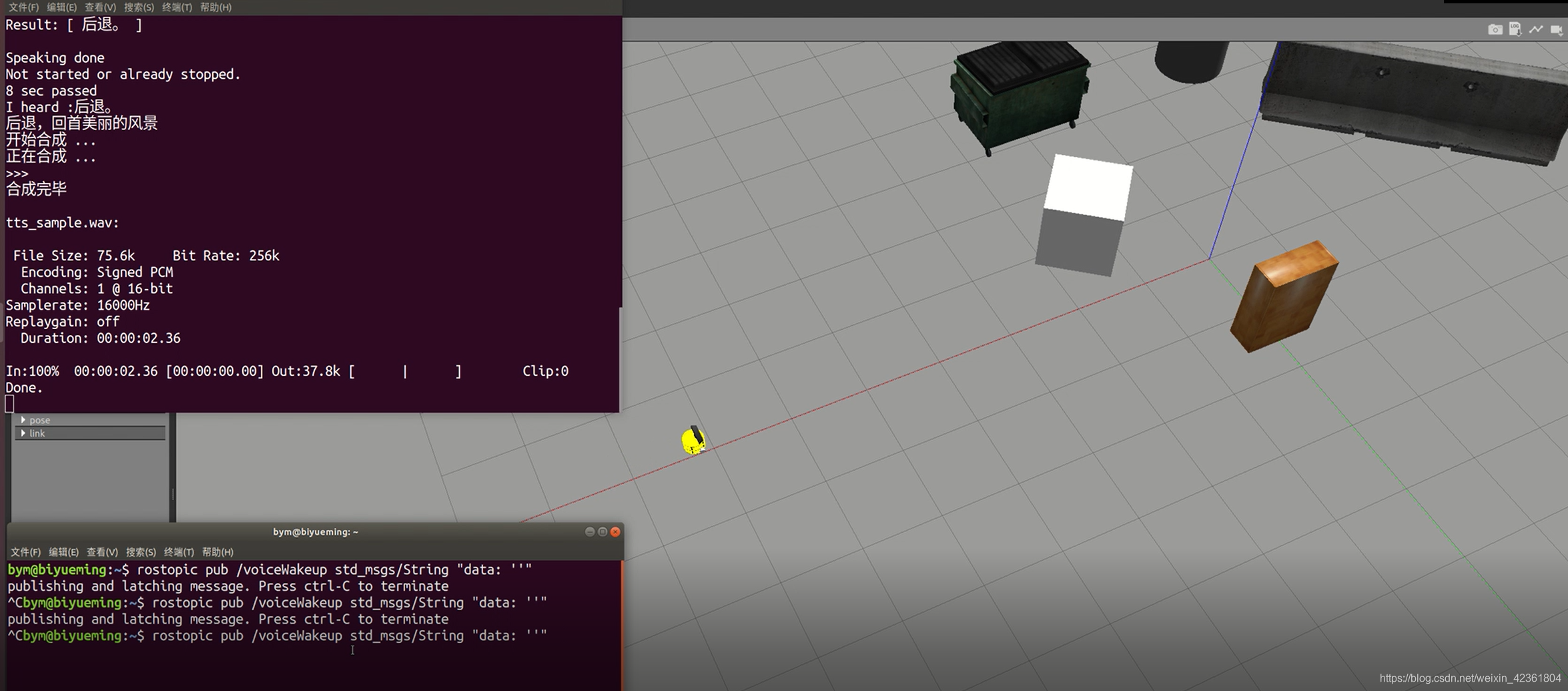1568x691 pixels.
Task: Click 'Samplerate: 16000Hz' line
Action: point(78,305)
